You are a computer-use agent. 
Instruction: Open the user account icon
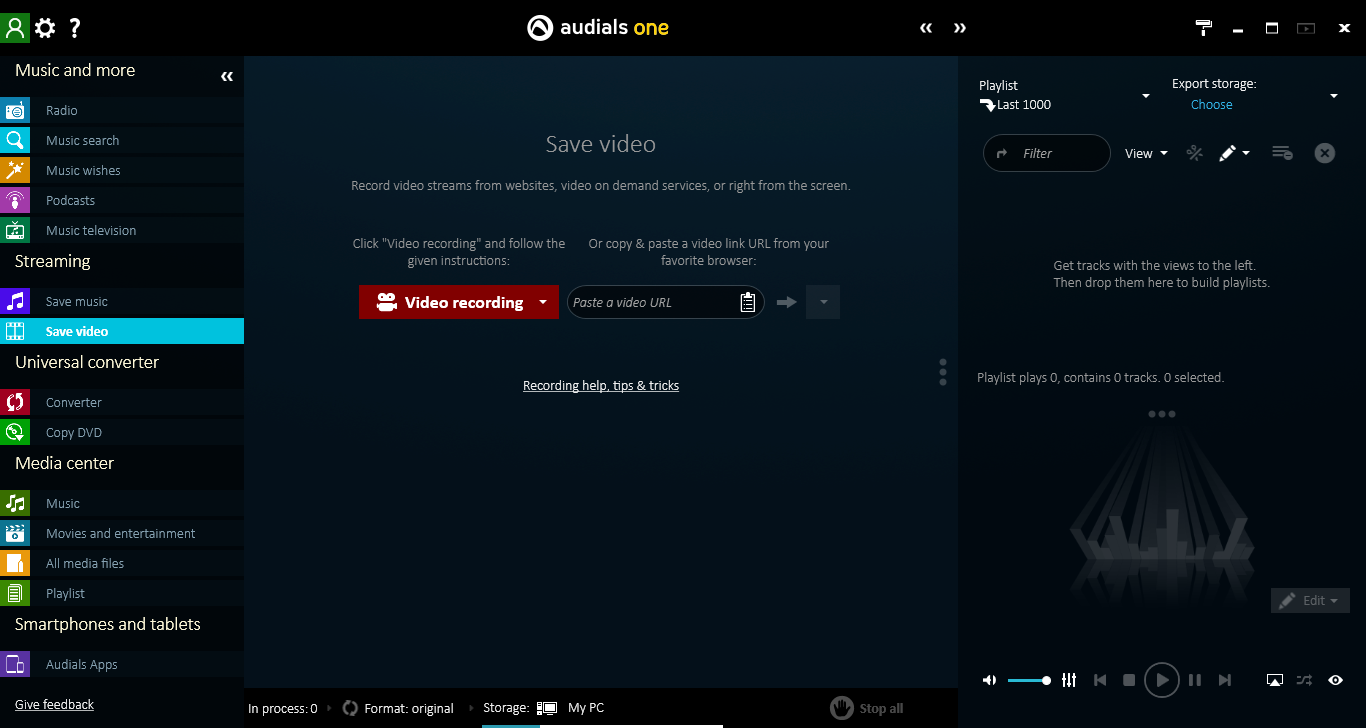click(x=15, y=28)
